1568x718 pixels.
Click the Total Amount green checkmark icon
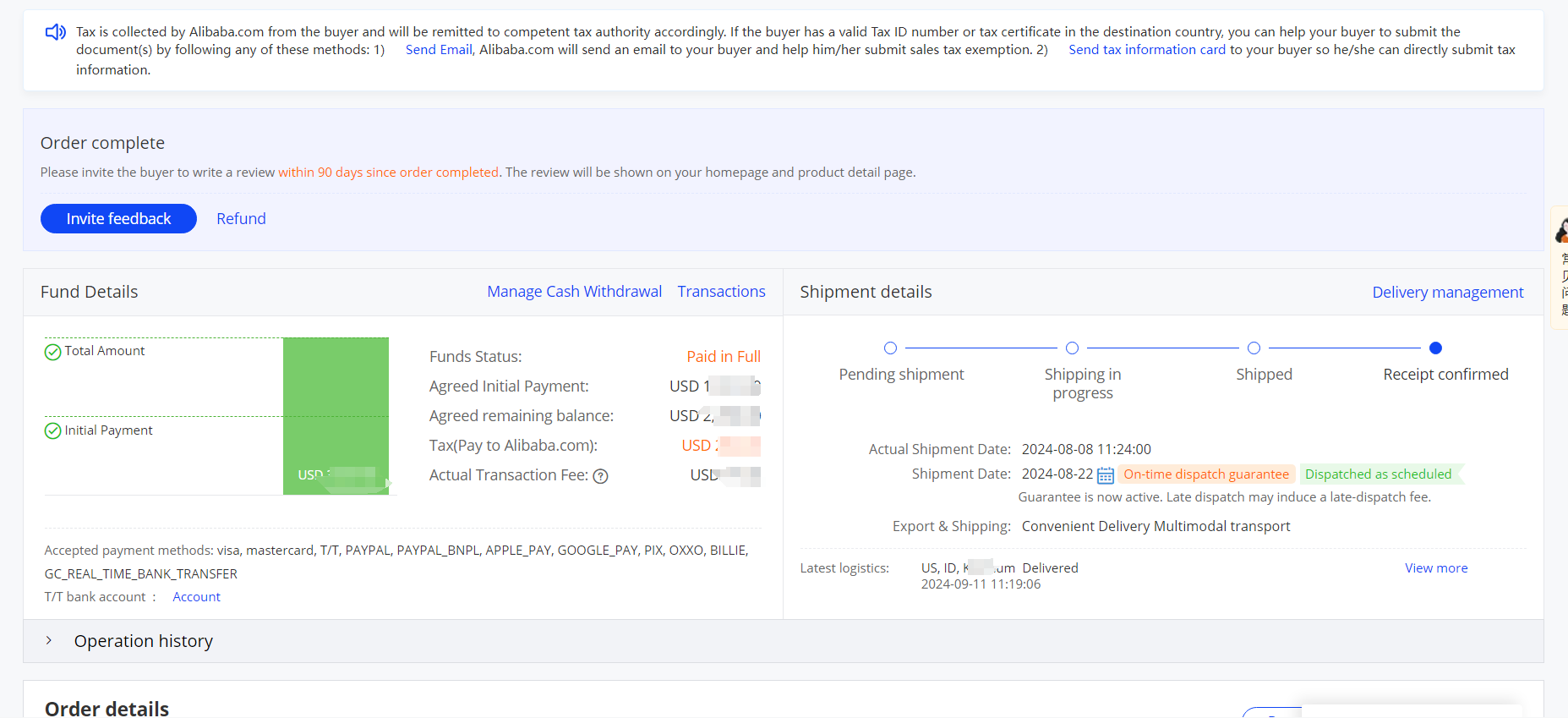click(x=52, y=352)
